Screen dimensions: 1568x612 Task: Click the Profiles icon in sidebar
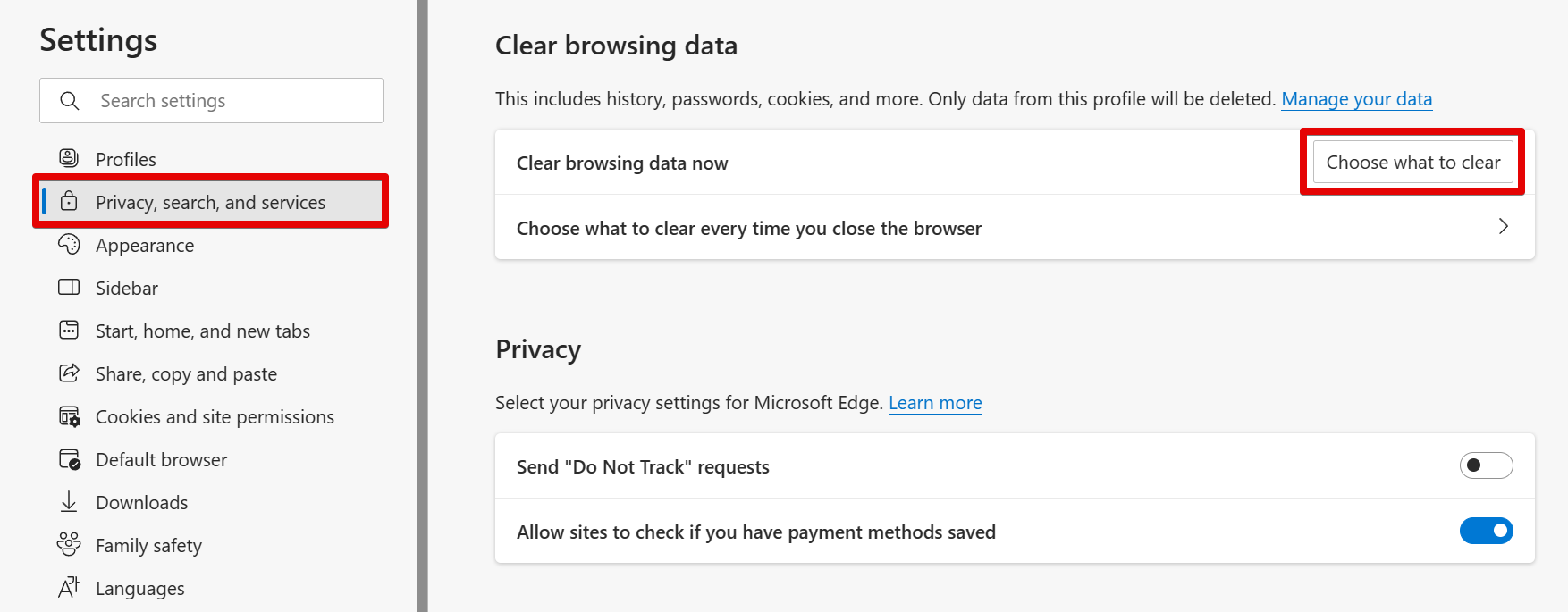(x=69, y=158)
